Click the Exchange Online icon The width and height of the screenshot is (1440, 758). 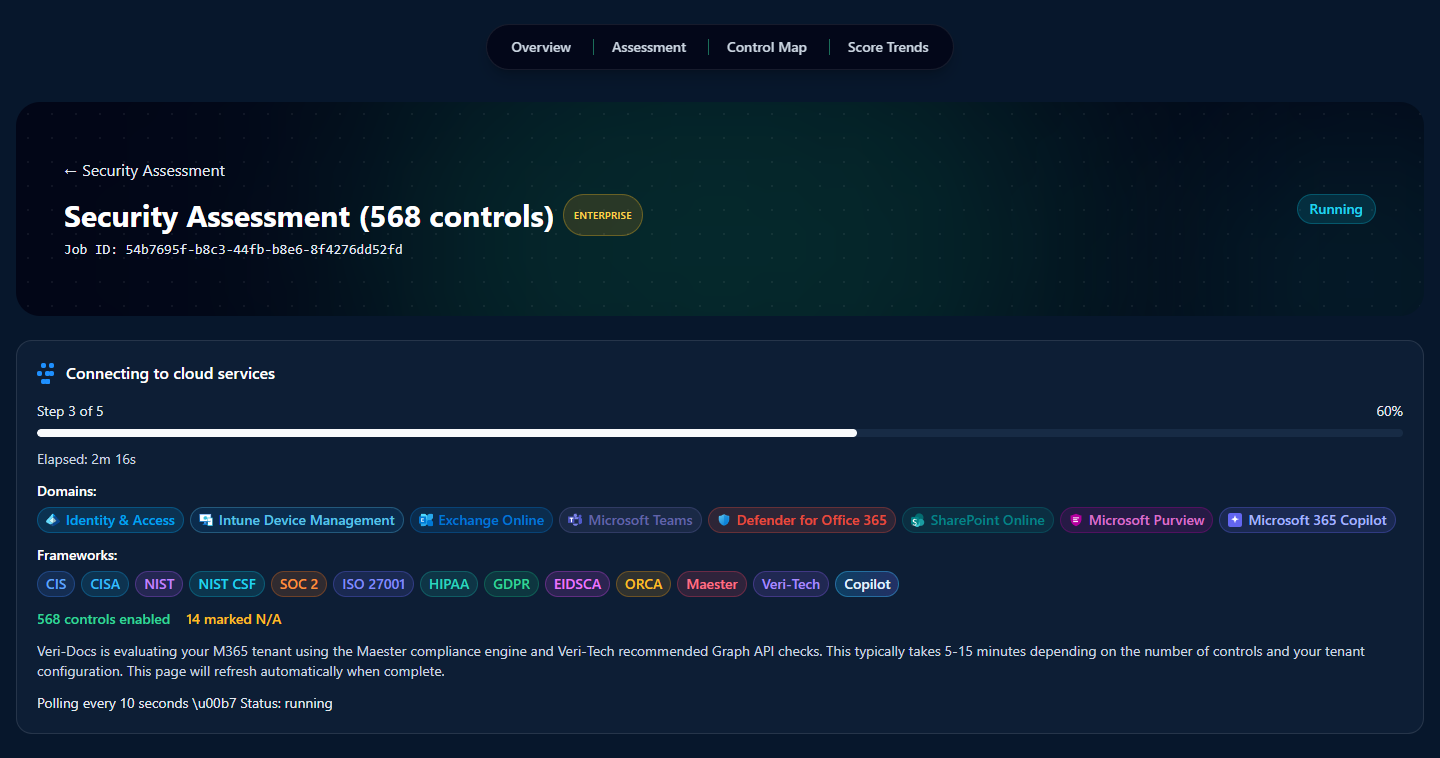tap(425, 520)
